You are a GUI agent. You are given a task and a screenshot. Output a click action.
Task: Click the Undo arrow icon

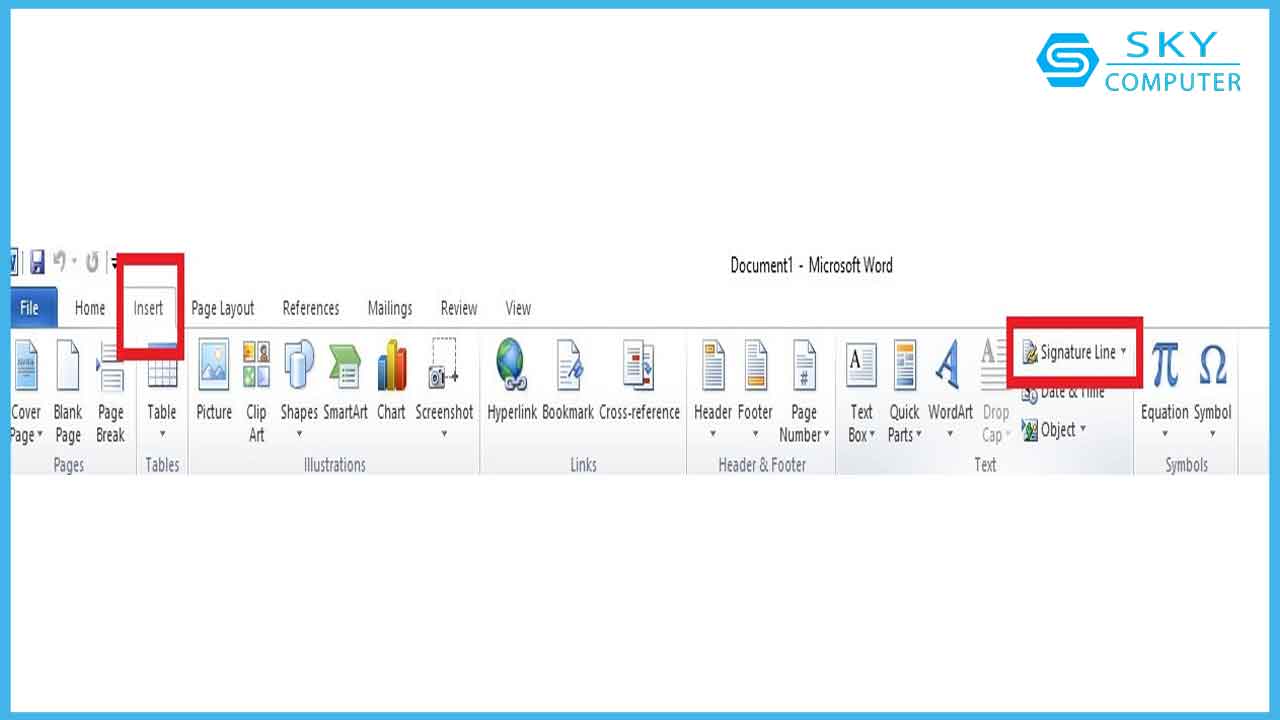point(60,262)
